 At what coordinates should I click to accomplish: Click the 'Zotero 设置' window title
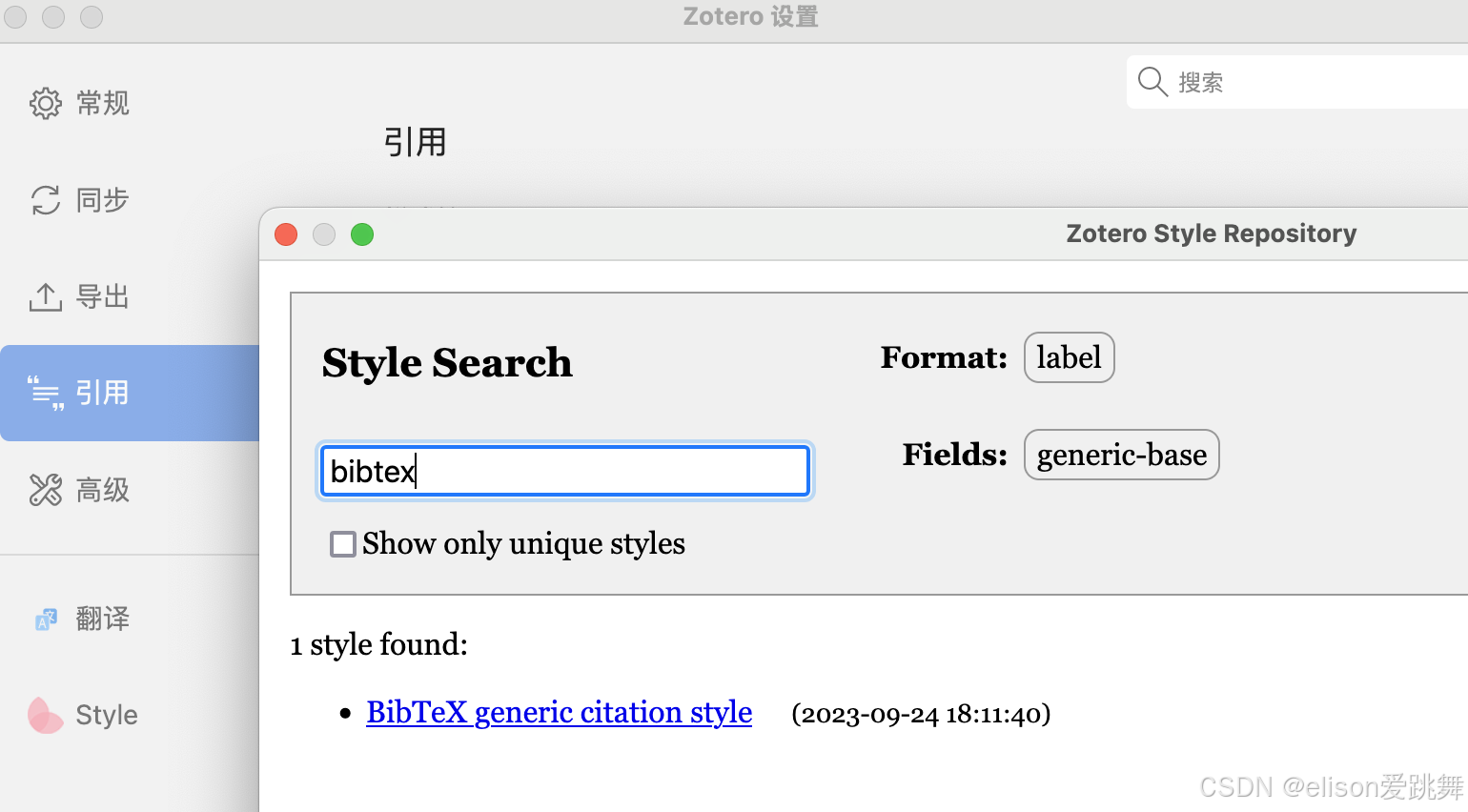pyautogui.click(x=751, y=17)
